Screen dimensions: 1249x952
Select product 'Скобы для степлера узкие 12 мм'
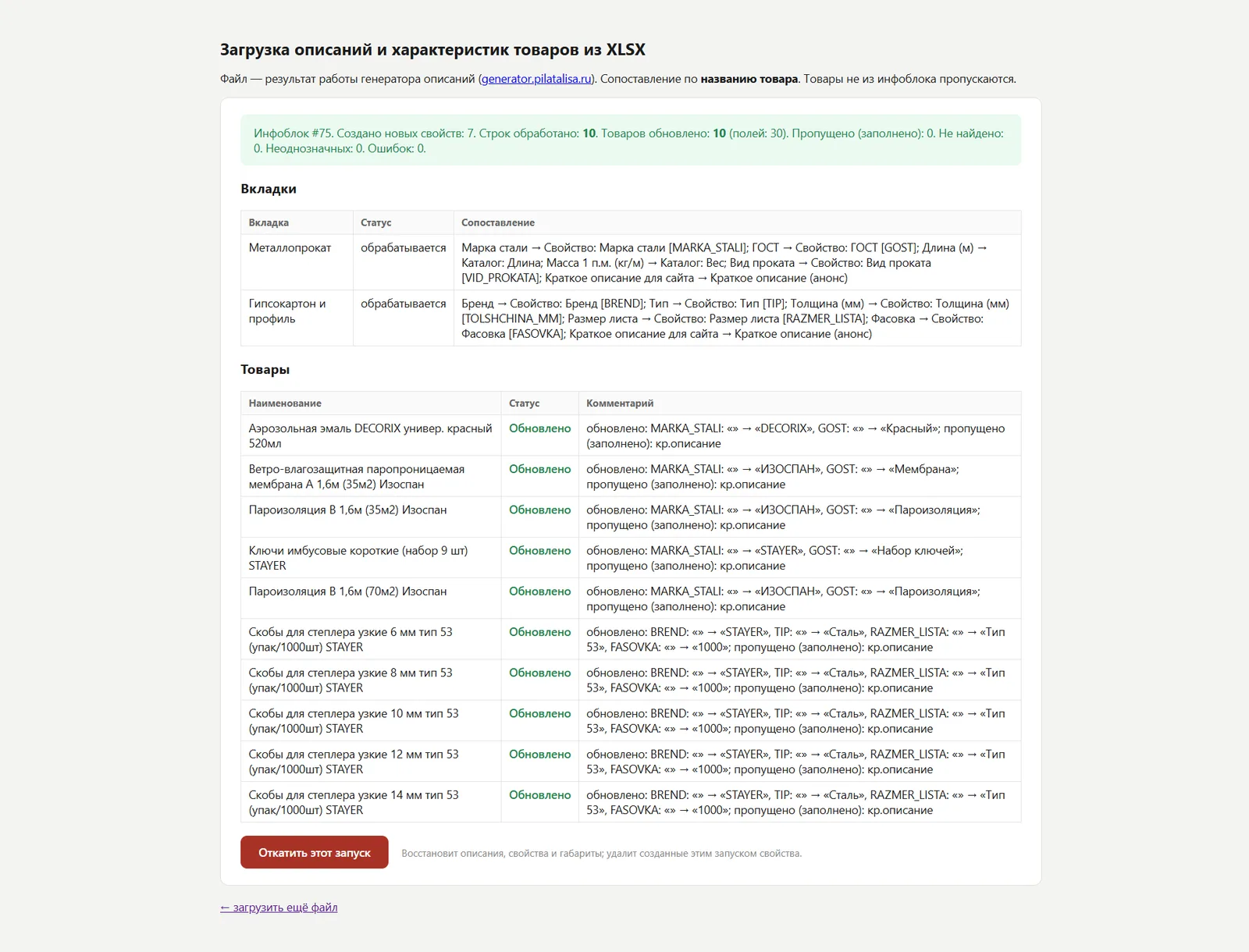tap(354, 762)
